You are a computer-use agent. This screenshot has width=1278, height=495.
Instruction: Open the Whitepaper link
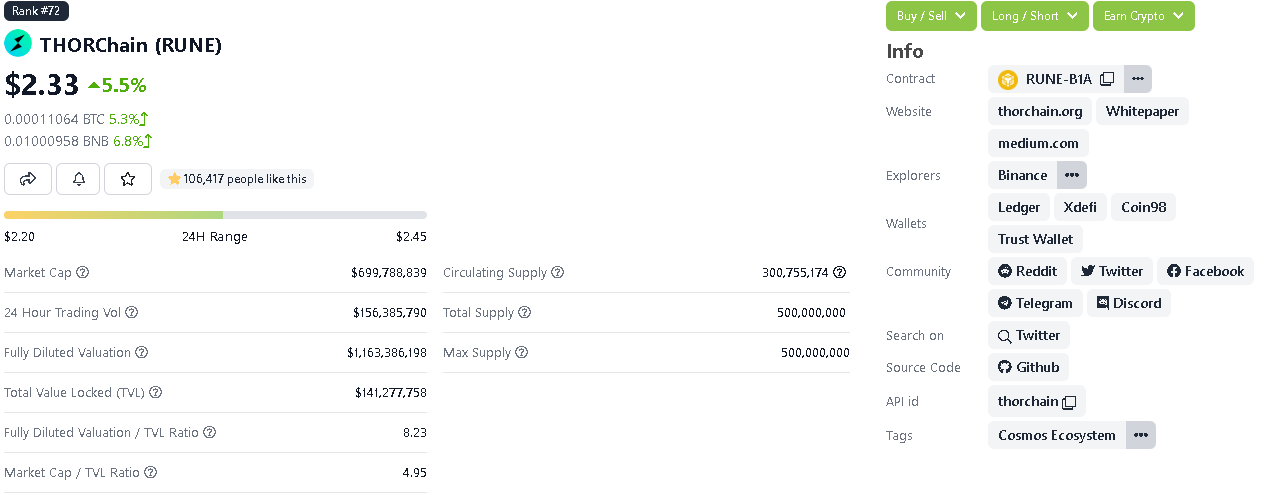(x=1142, y=111)
